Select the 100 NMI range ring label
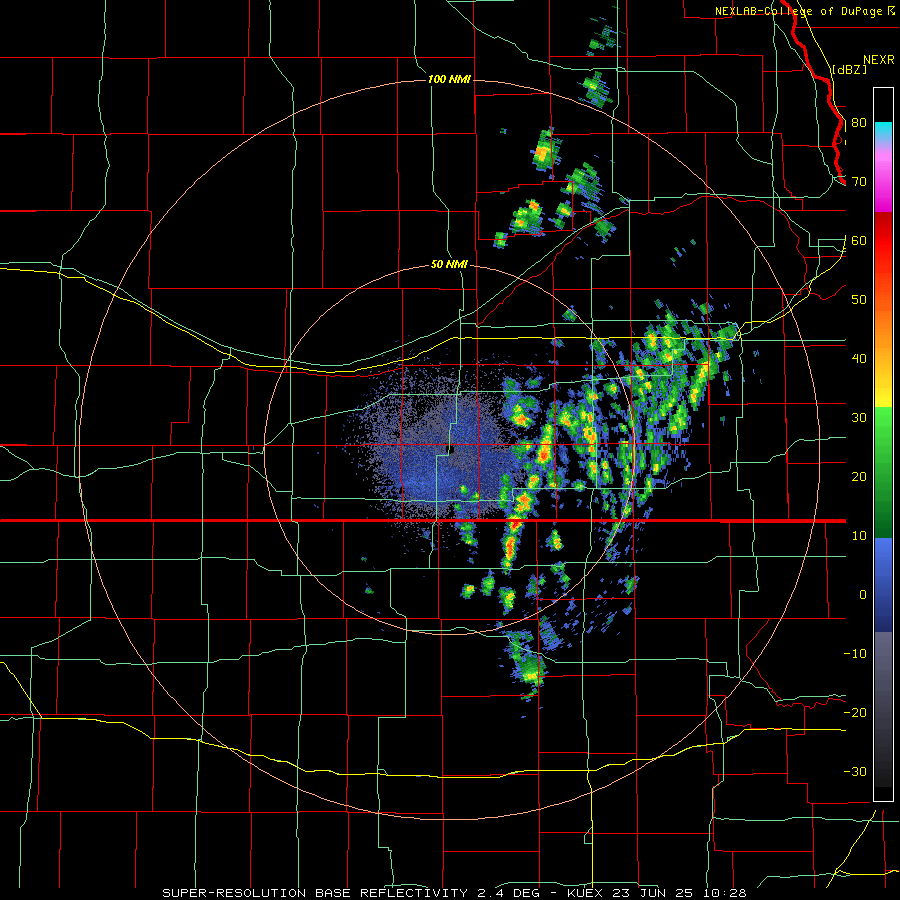 click(x=449, y=79)
